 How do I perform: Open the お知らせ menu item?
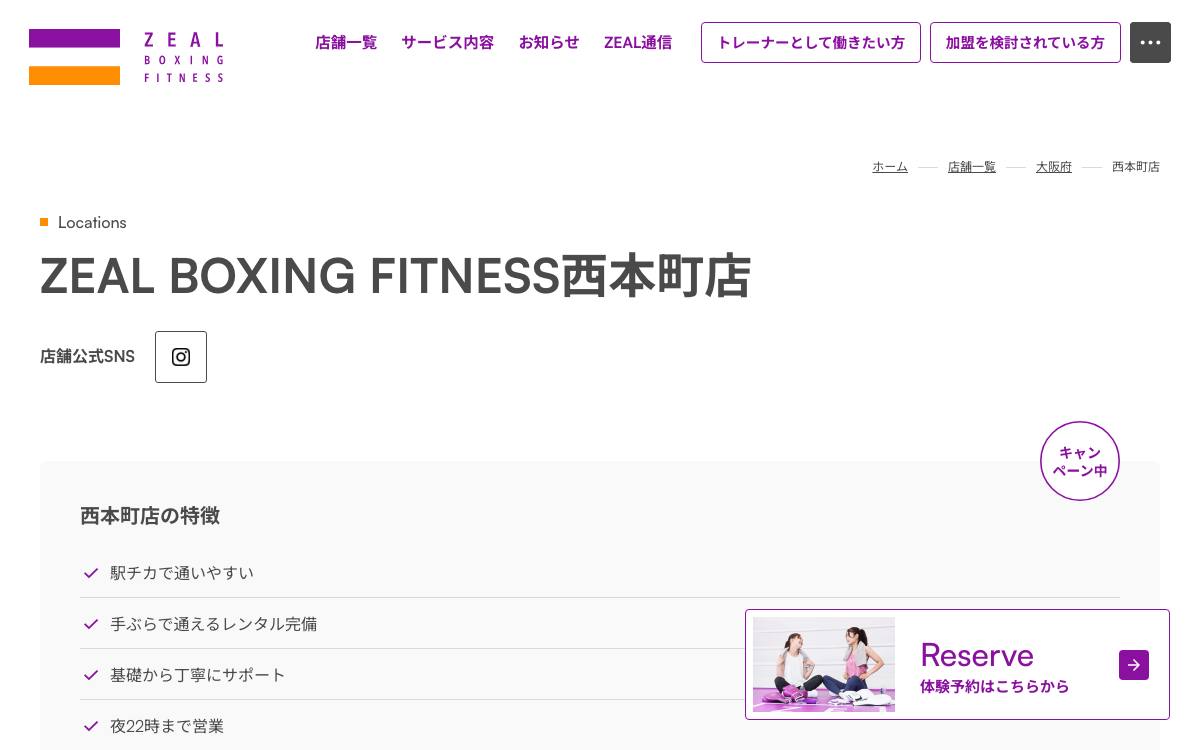549,42
